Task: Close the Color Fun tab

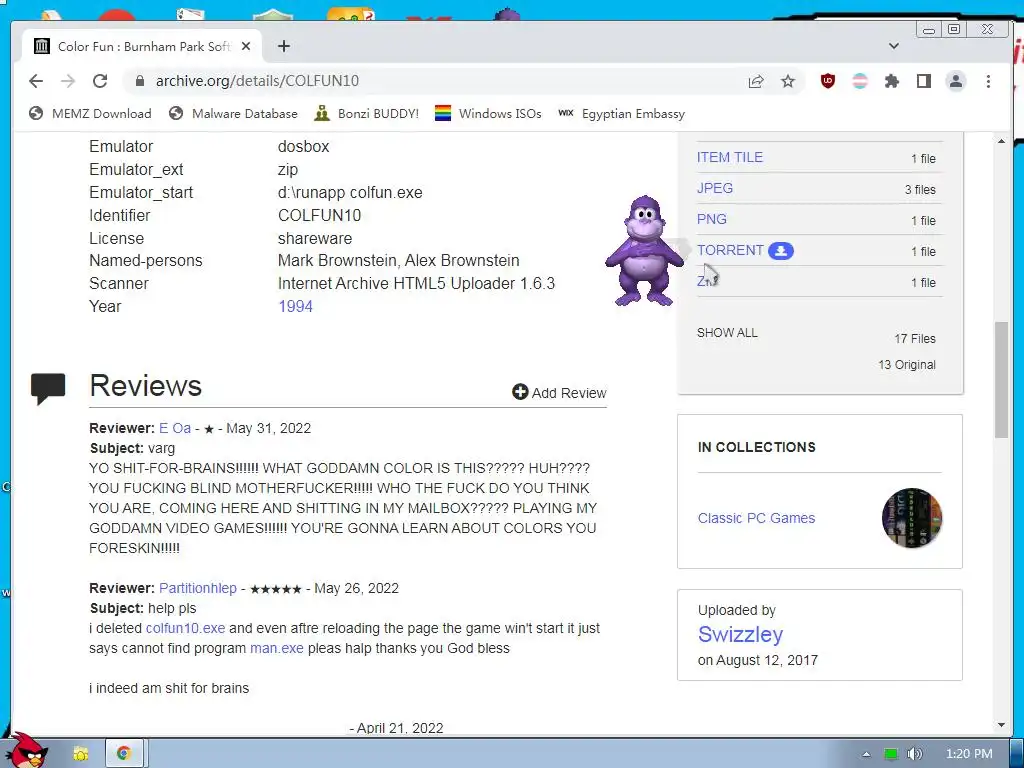Action: click(x=246, y=46)
